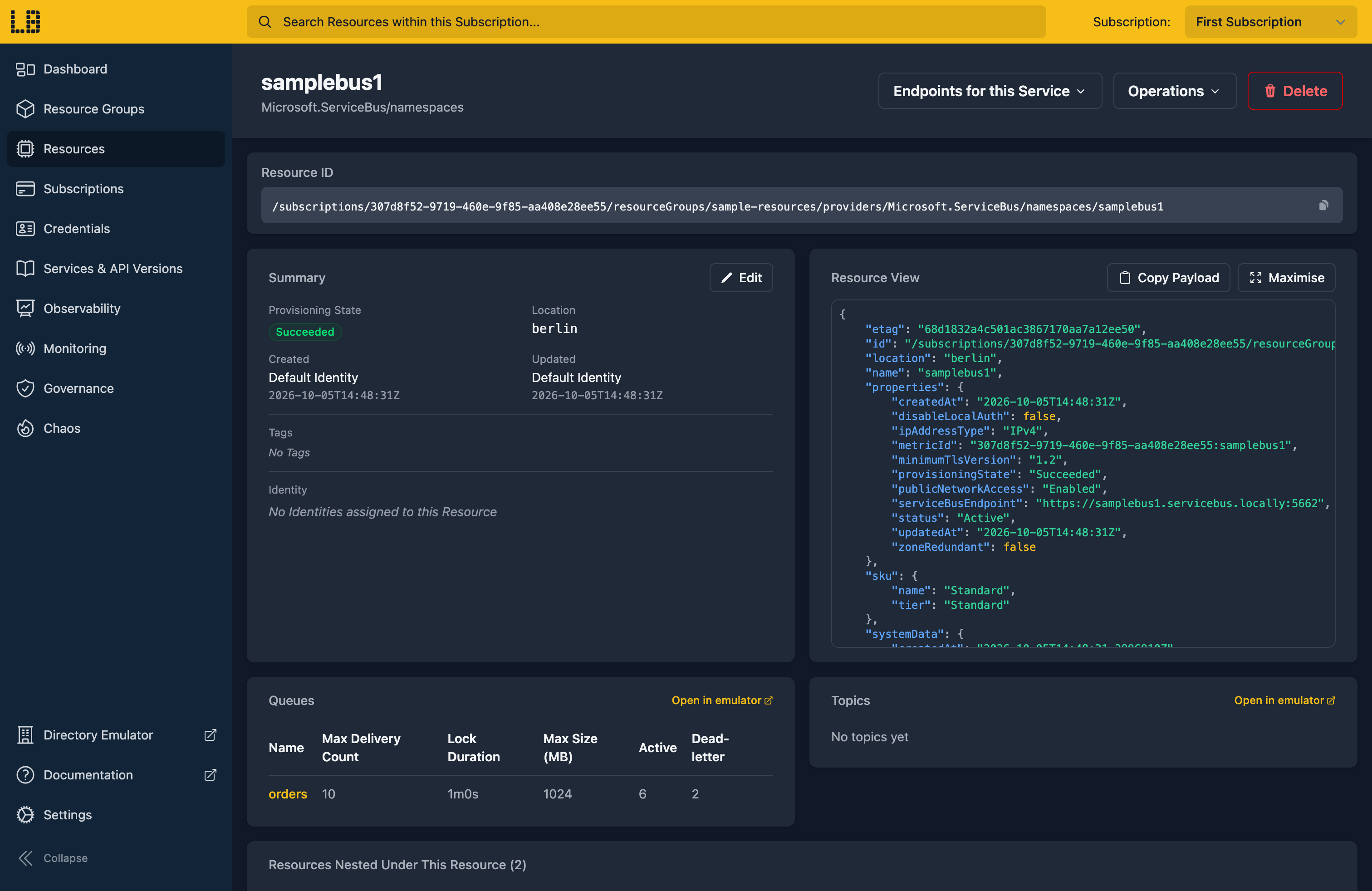This screenshot has width=1372, height=891.
Task: Click the LocalStack logo icon
Action: coord(25,21)
